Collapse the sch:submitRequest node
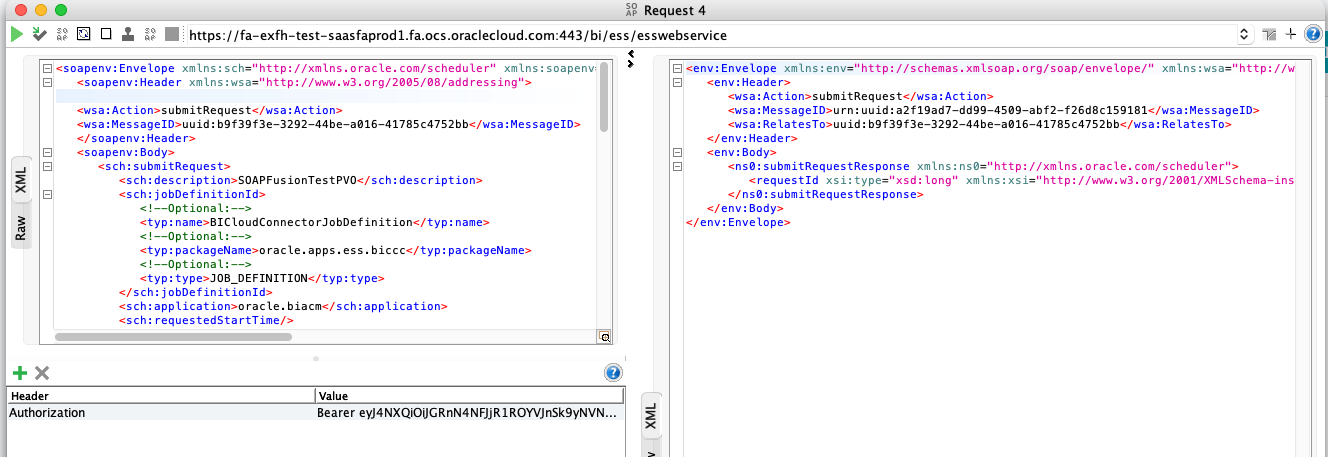 [47, 166]
